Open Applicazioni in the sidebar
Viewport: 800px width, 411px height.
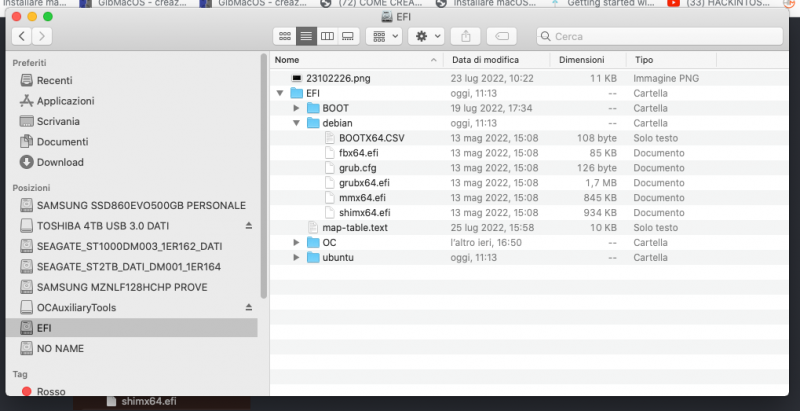(x=65, y=101)
